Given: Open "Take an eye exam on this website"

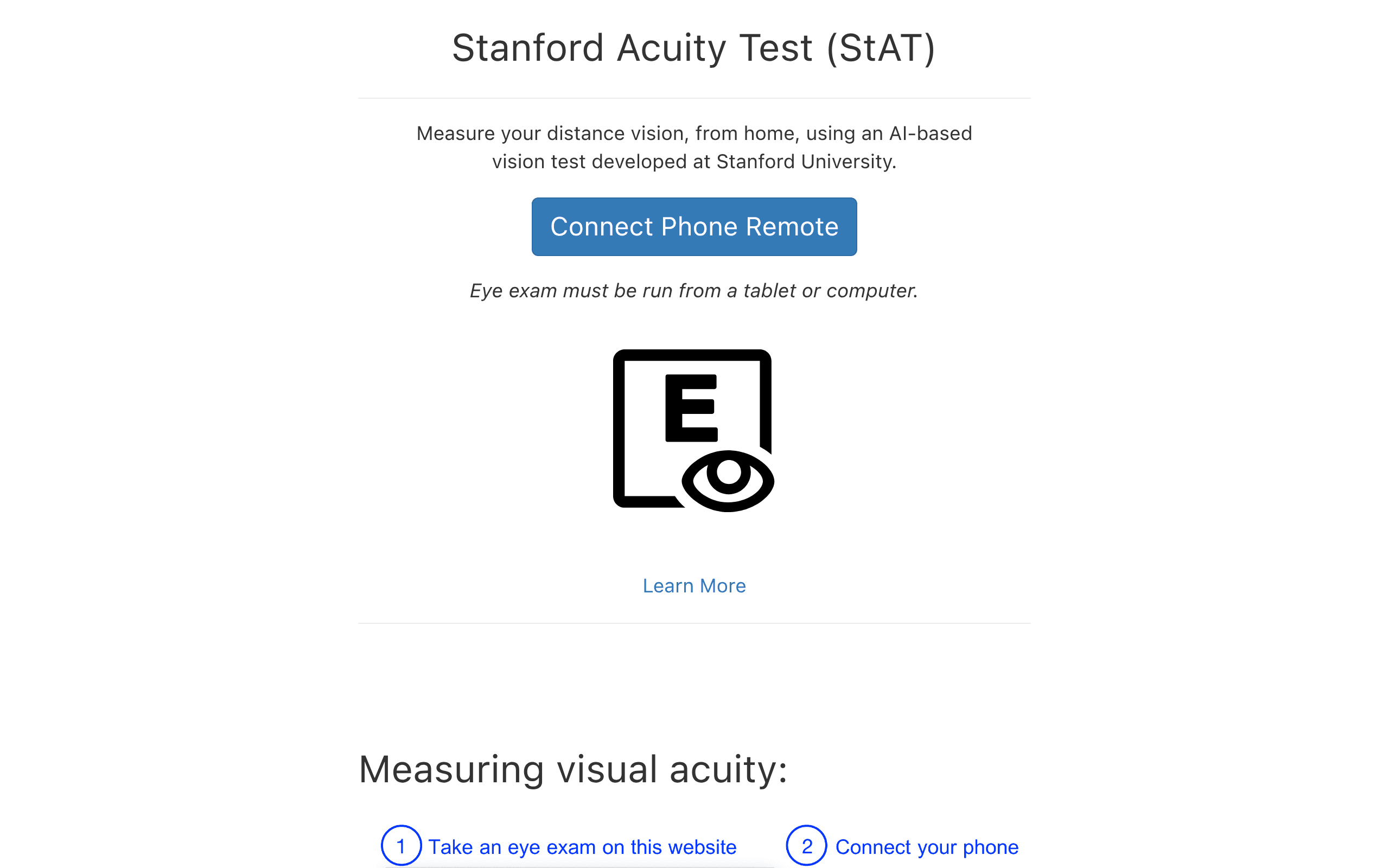Looking at the screenshot, I should [582, 847].
